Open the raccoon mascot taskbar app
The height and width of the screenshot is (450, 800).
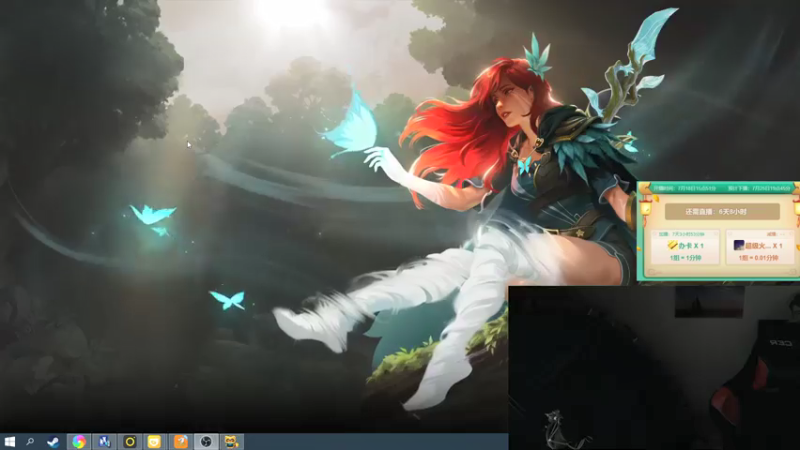(x=231, y=442)
